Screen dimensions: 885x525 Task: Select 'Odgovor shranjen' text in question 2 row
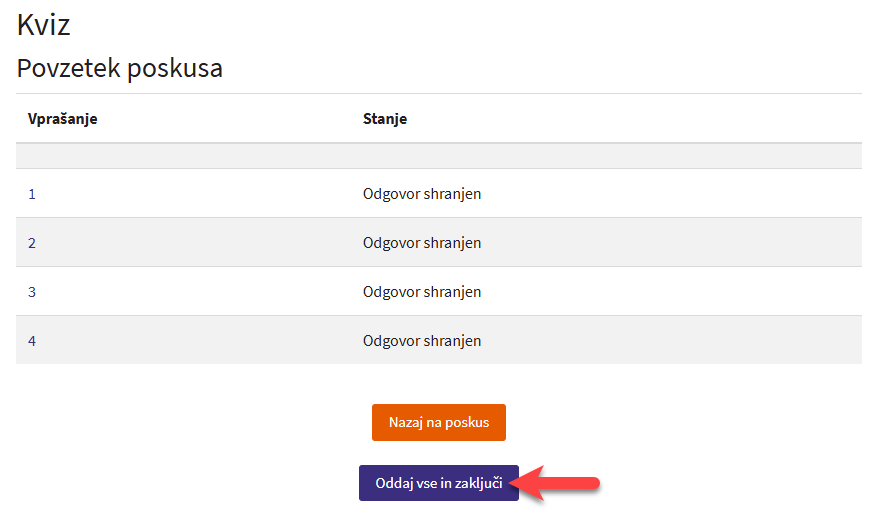(421, 243)
